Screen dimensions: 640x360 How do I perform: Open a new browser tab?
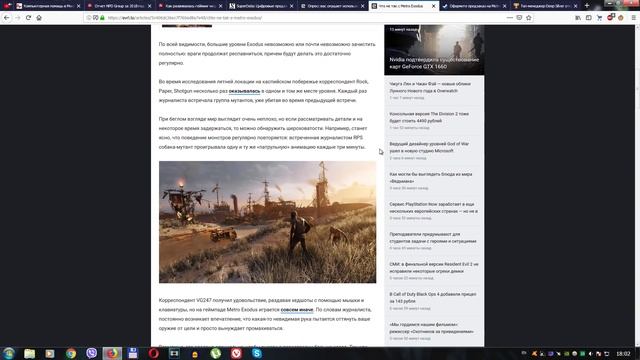pos(587,6)
